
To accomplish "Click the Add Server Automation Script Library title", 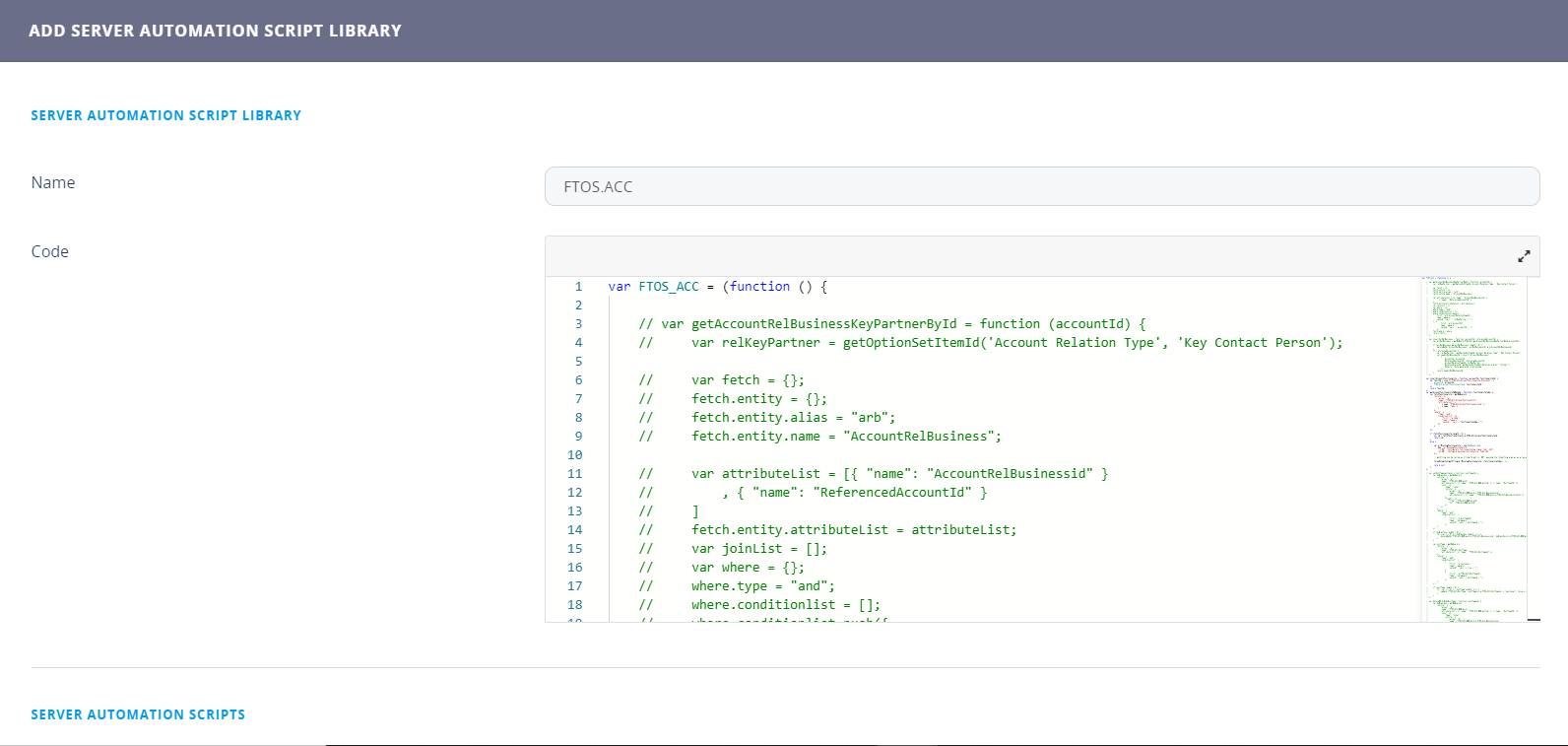I will 215,31.
